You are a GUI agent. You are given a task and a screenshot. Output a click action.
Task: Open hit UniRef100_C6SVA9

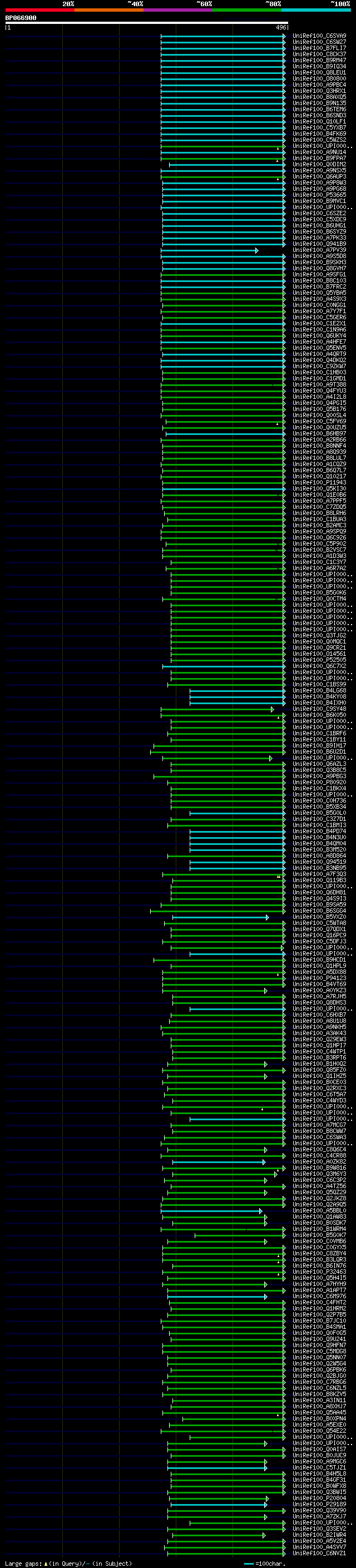pyautogui.click(x=319, y=36)
